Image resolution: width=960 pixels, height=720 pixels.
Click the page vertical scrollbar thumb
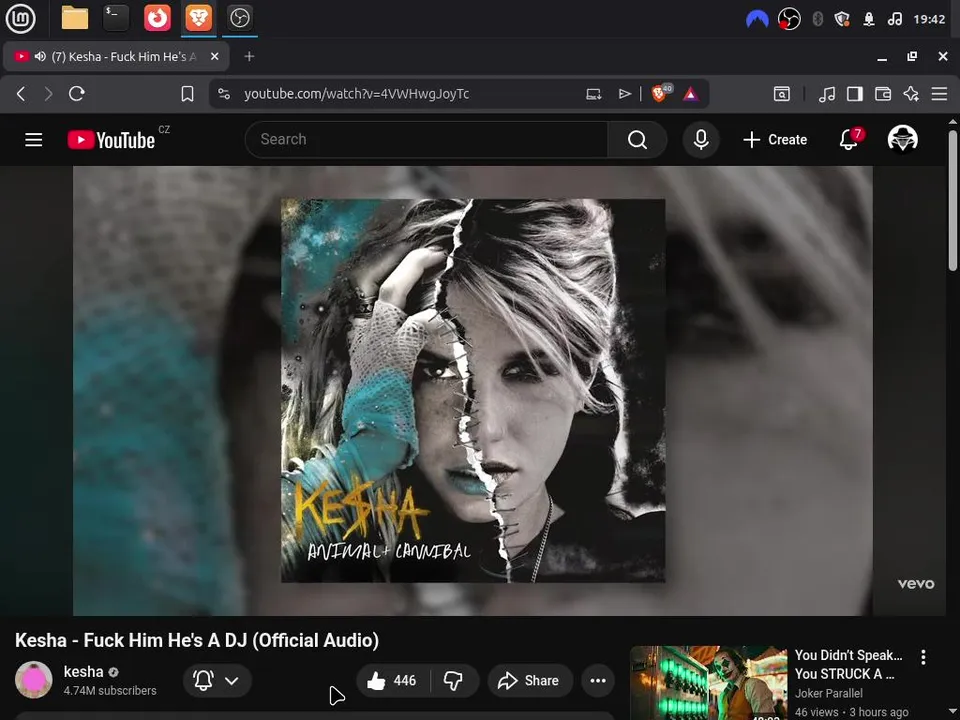953,200
